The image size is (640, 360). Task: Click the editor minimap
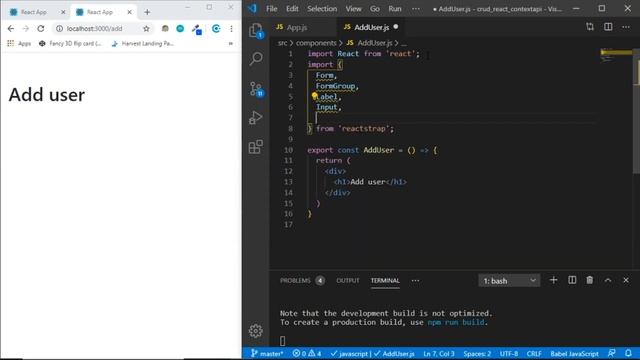pyautogui.click(x=616, y=55)
